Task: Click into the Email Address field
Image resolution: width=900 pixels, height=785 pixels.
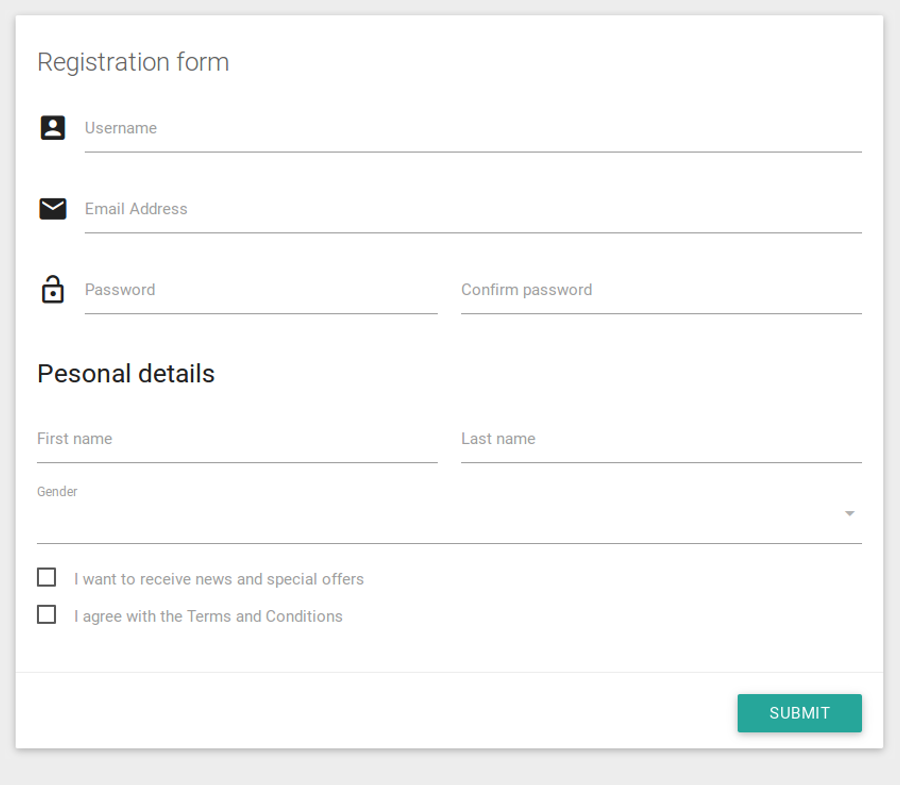Action: (472, 210)
